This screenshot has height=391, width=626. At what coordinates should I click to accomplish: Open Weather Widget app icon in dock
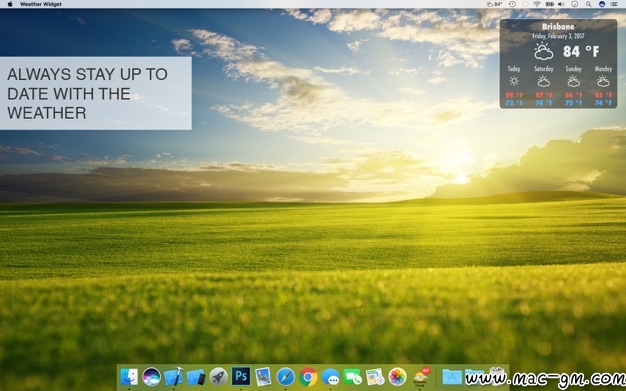pos(420,377)
